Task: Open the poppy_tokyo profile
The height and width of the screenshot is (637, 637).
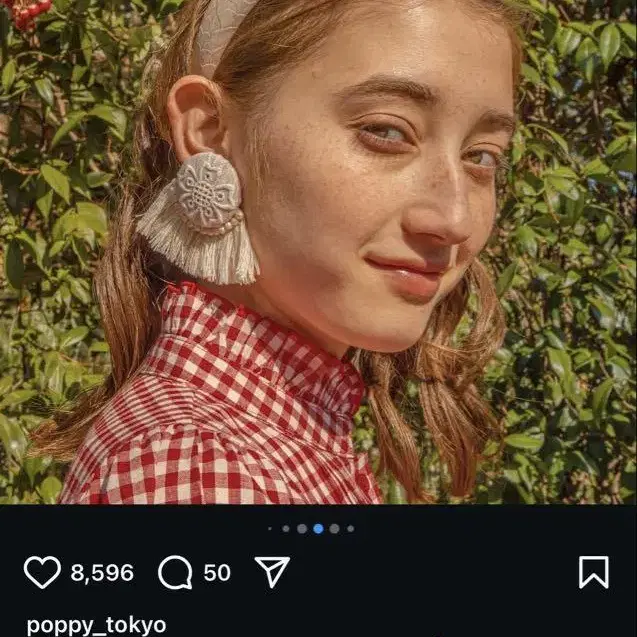Action: (96, 626)
